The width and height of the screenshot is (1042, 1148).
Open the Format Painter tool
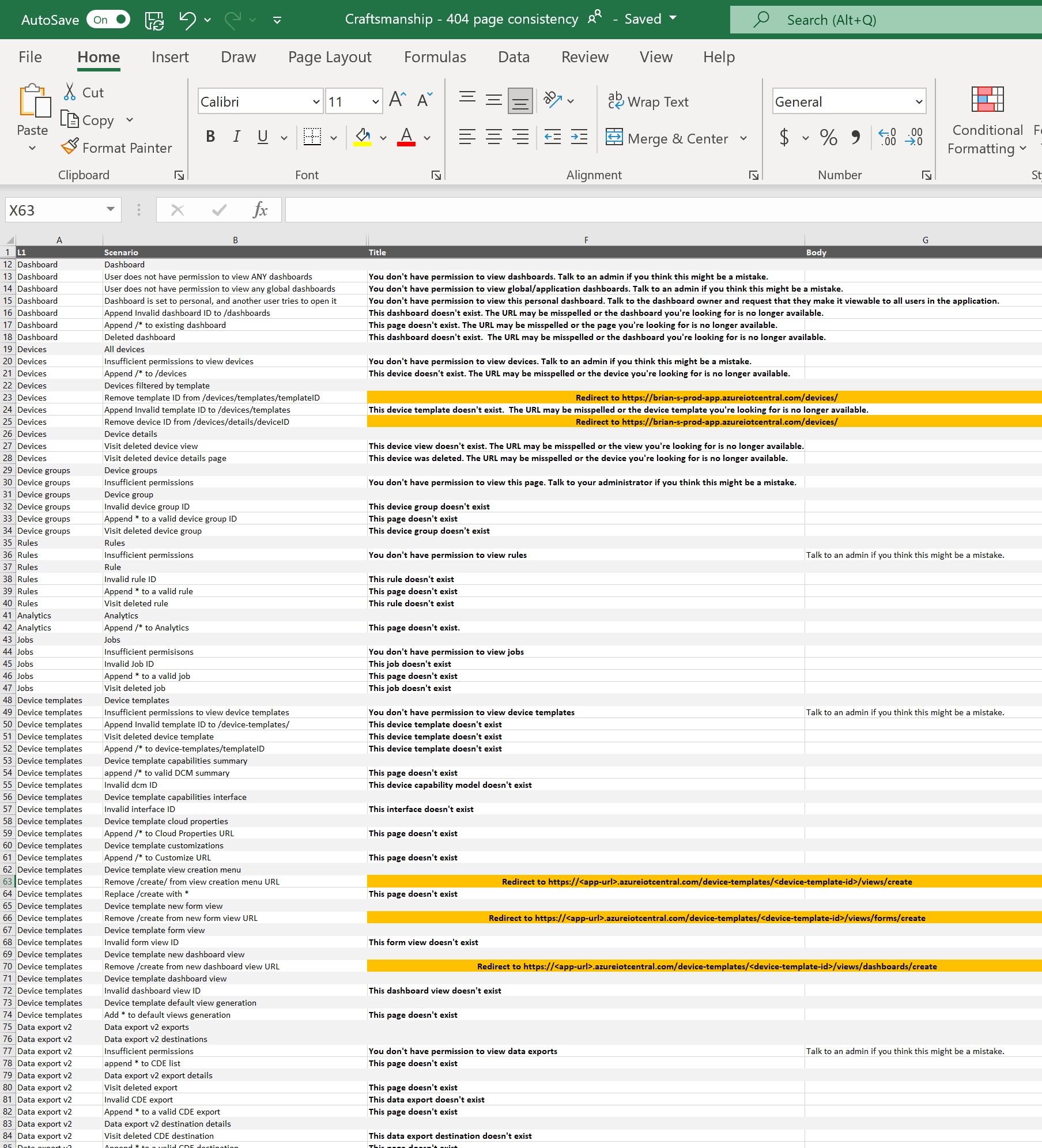(116, 147)
